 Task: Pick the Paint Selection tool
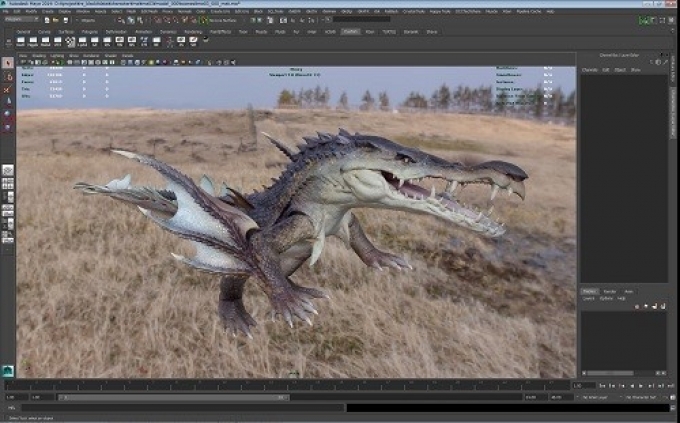tap(7, 89)
